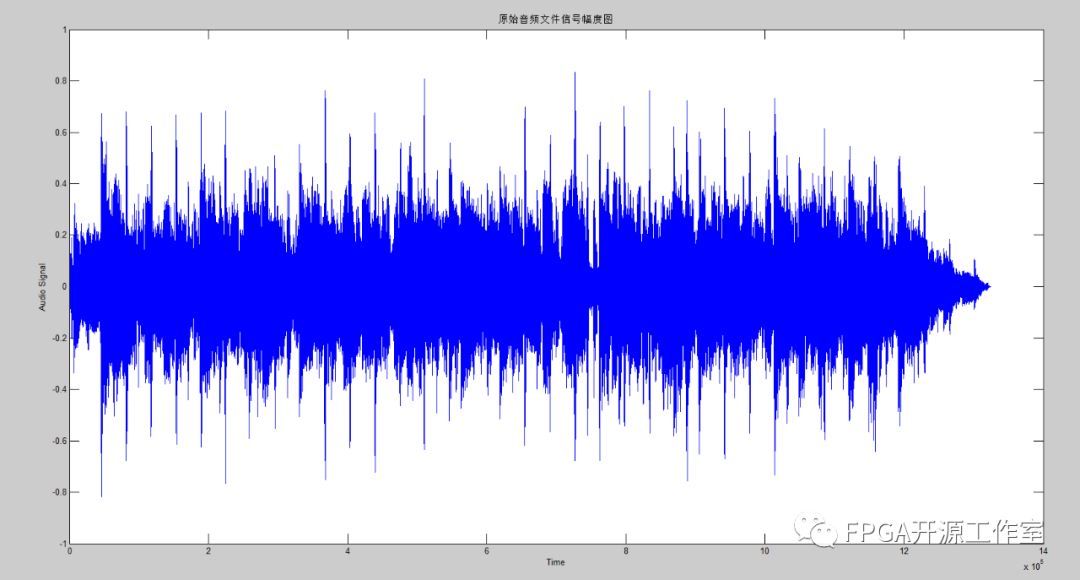Click the x-axis tick label 10
1080x580 pixels.
point(765,551)
